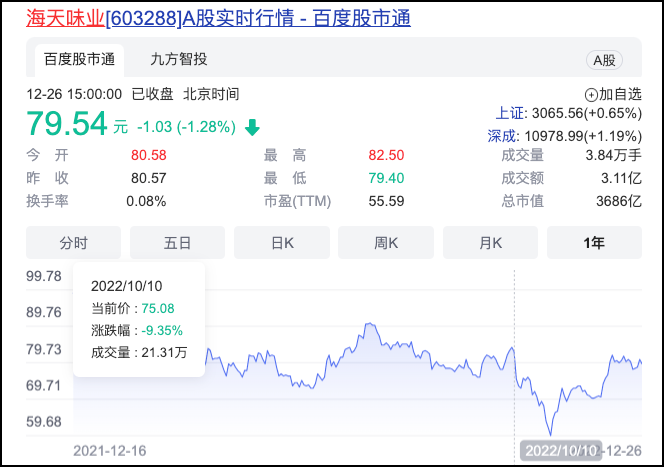664x467 pixels.
Task: Click the 总市值 value 3686亿
Action: 619,201
